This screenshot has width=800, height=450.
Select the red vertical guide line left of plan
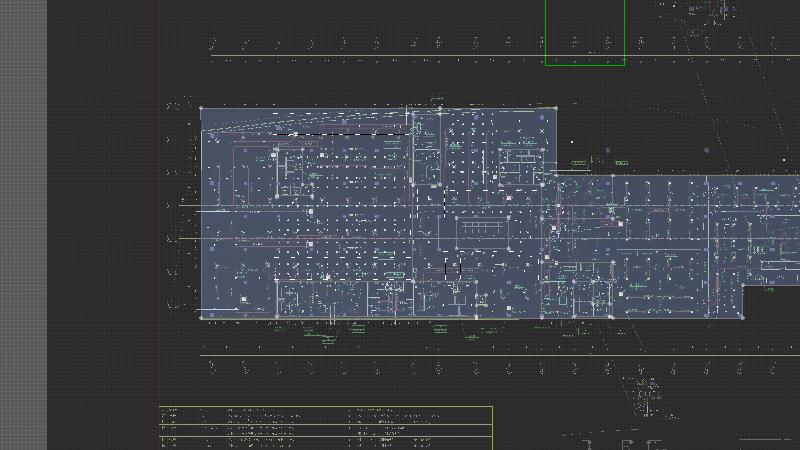tap(160, 250)
